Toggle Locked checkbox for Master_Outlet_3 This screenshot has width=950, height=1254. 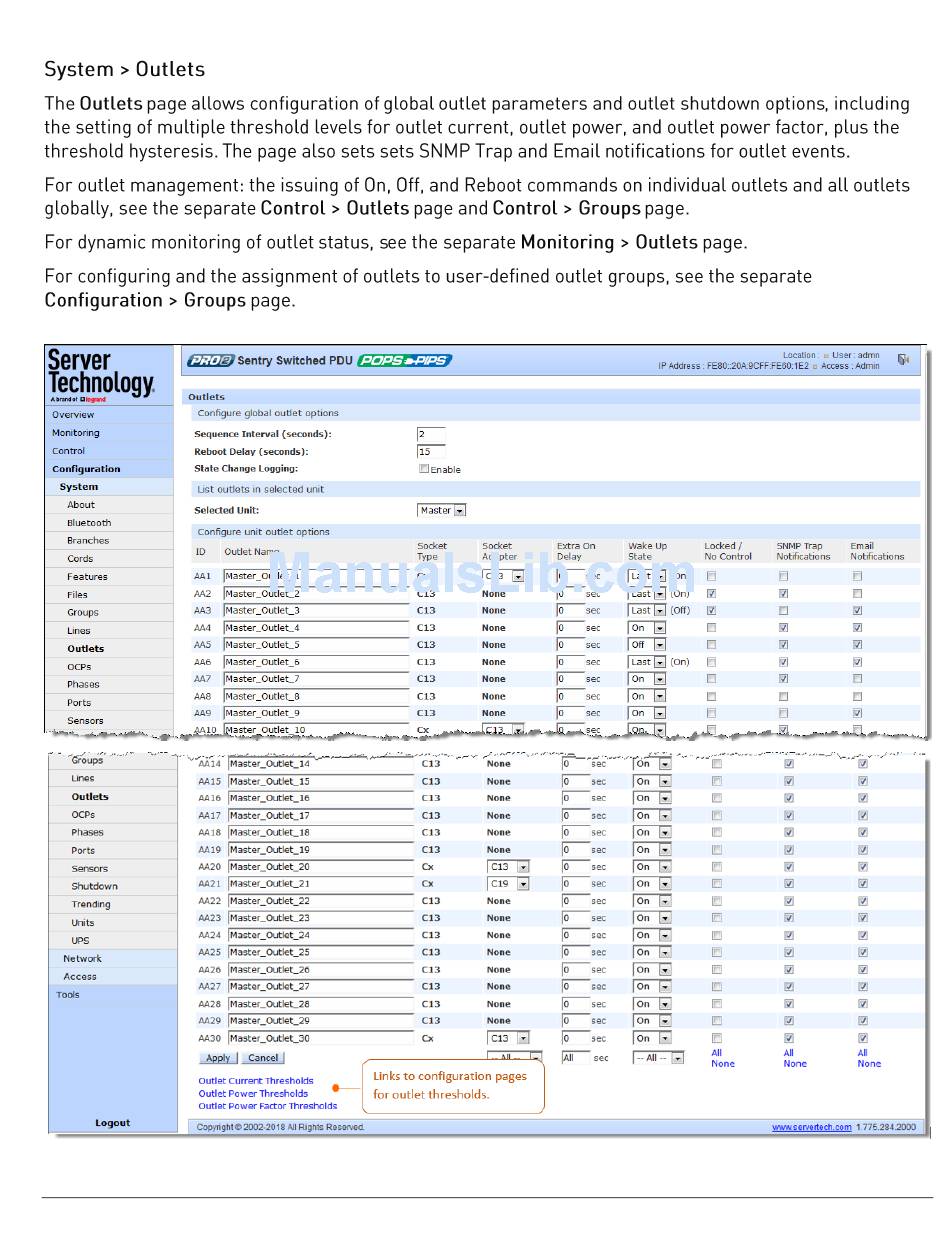[711, 610]
